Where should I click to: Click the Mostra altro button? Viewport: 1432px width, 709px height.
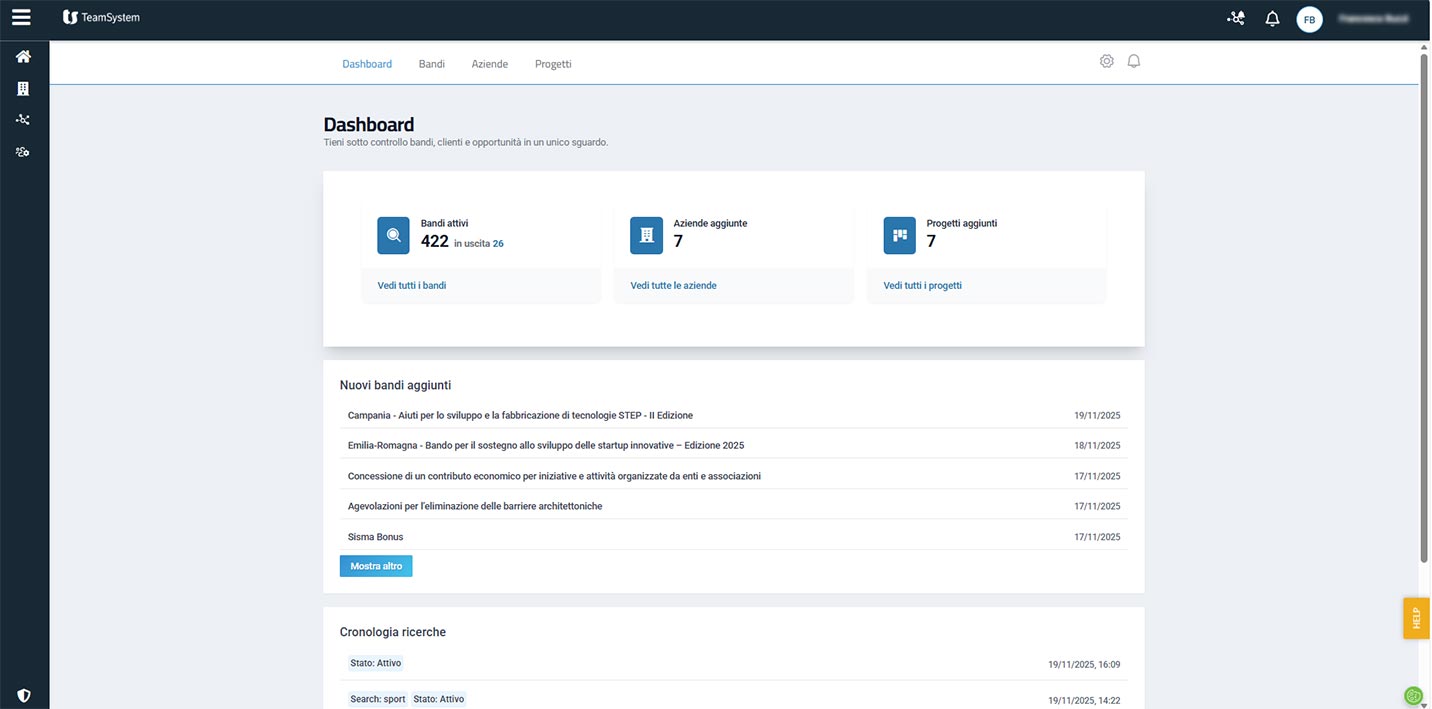pos(376,566)
